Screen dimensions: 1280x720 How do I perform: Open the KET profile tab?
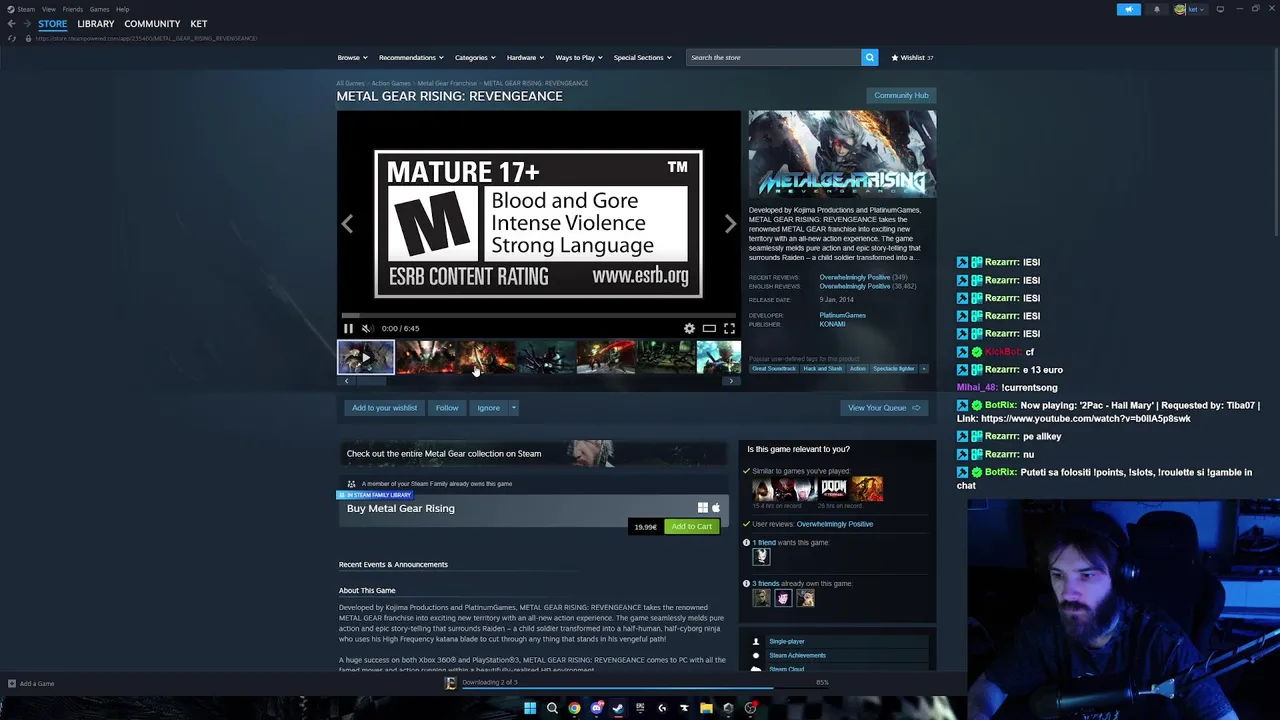pos(199,24)
